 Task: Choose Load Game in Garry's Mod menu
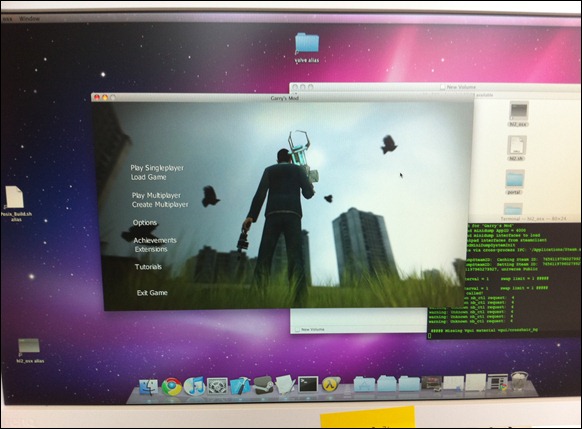[x=148, y=177]
